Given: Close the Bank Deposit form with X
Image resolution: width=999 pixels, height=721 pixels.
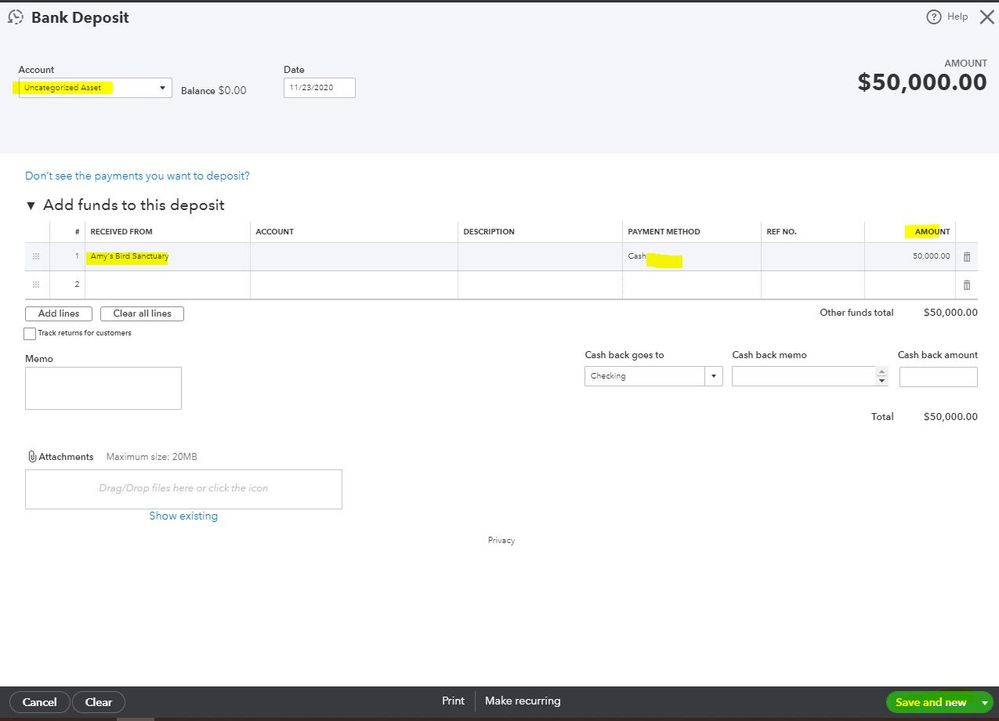Looking at the screenshot, I should (x=986, y=17).
